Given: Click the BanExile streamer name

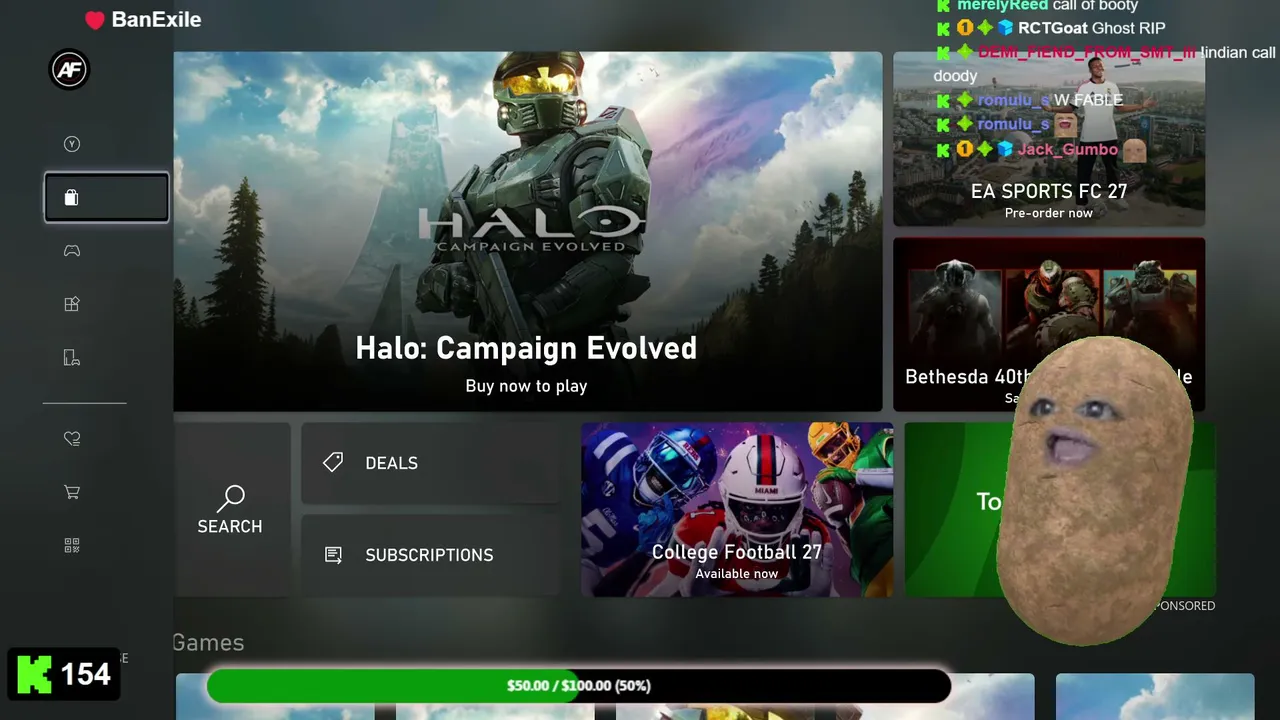Looking at the screenshot, I should 156,20.
